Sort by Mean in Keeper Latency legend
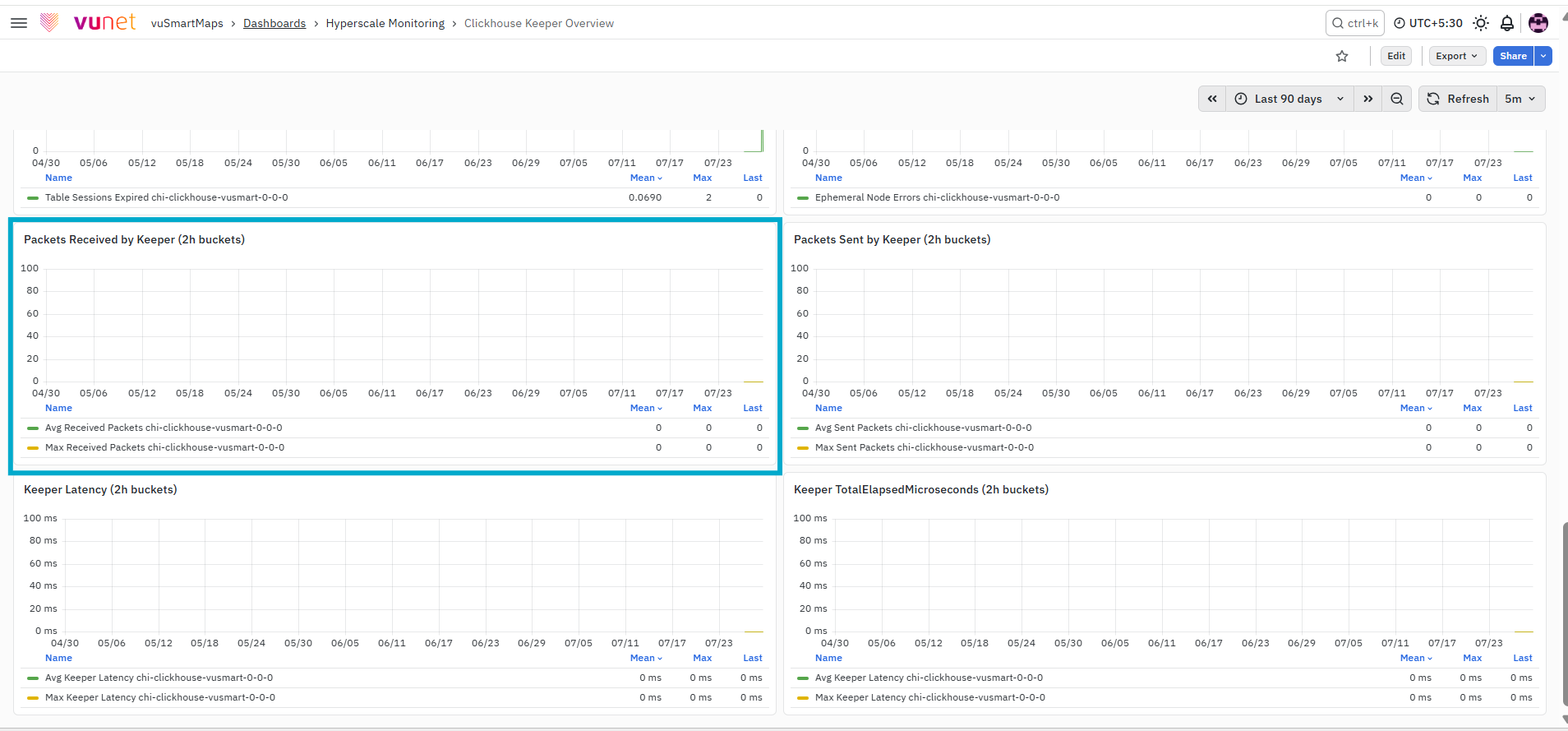This screenshot has width=1568, height=731. [646, 658]
